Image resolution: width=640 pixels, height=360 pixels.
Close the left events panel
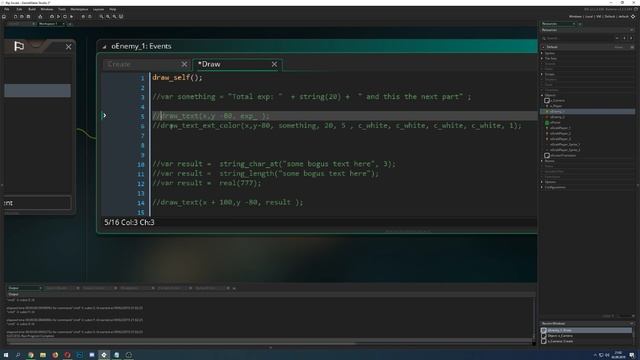(x=69, y=47)
